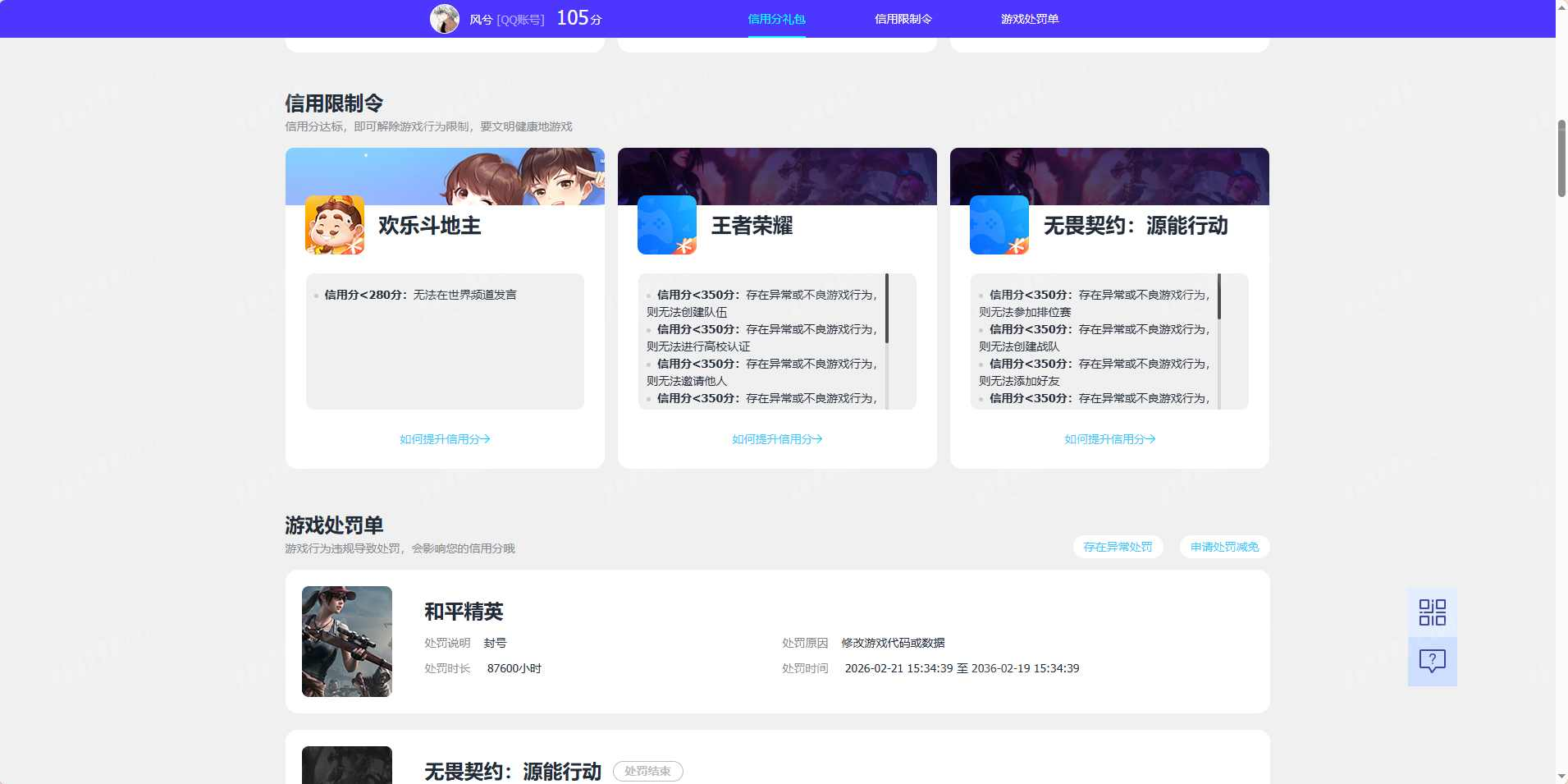Click the user avatar in header
1568x784 pixels.
pyautogui.click(x=445, y=18)
